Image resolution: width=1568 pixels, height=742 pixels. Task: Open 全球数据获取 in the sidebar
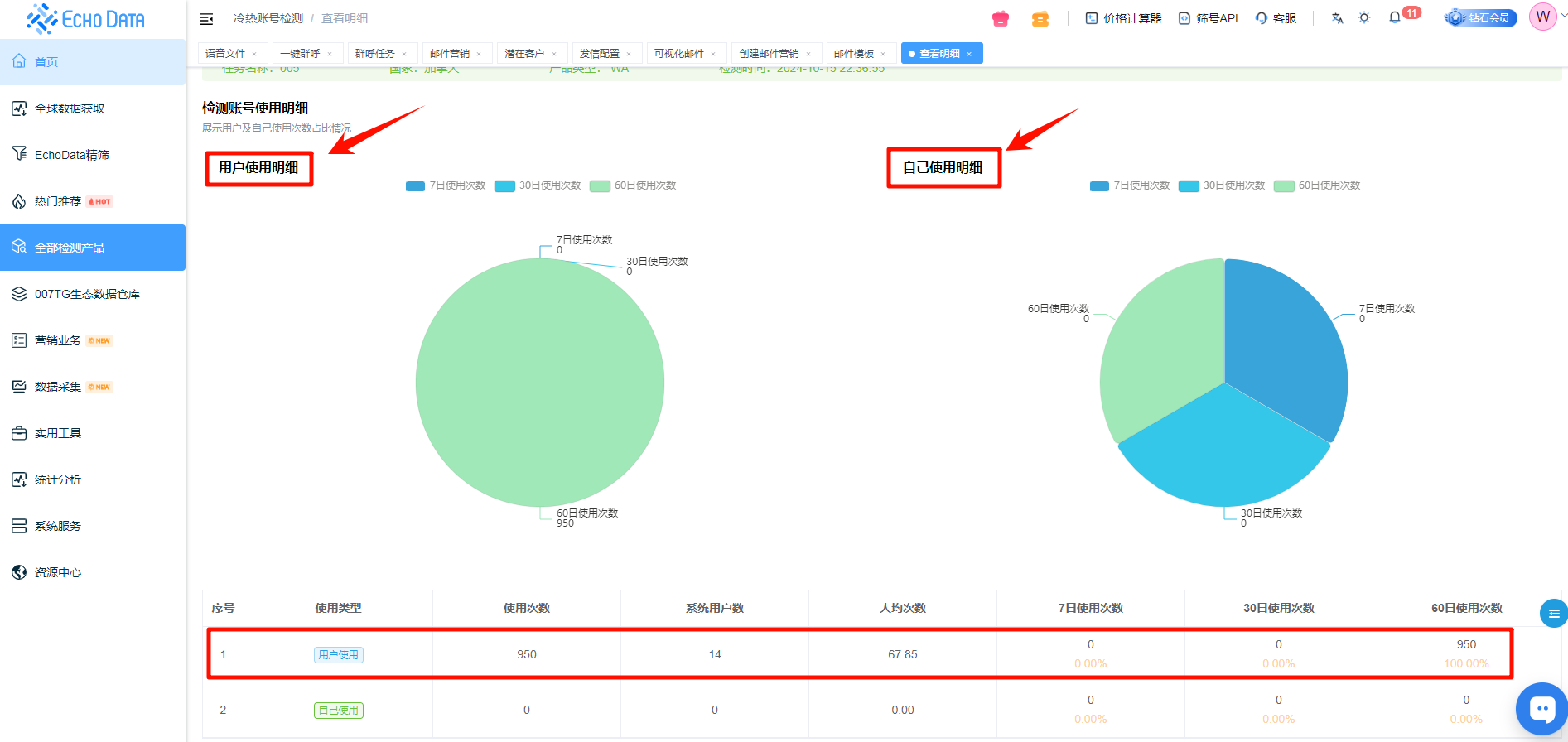(x=70, y=108)
